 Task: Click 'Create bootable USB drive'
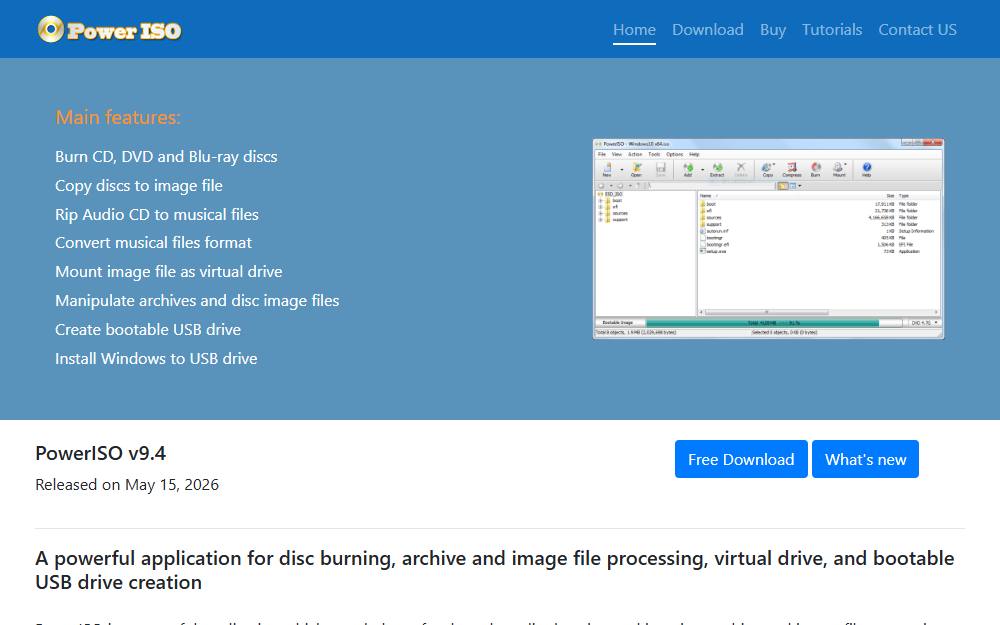point(148,330)
